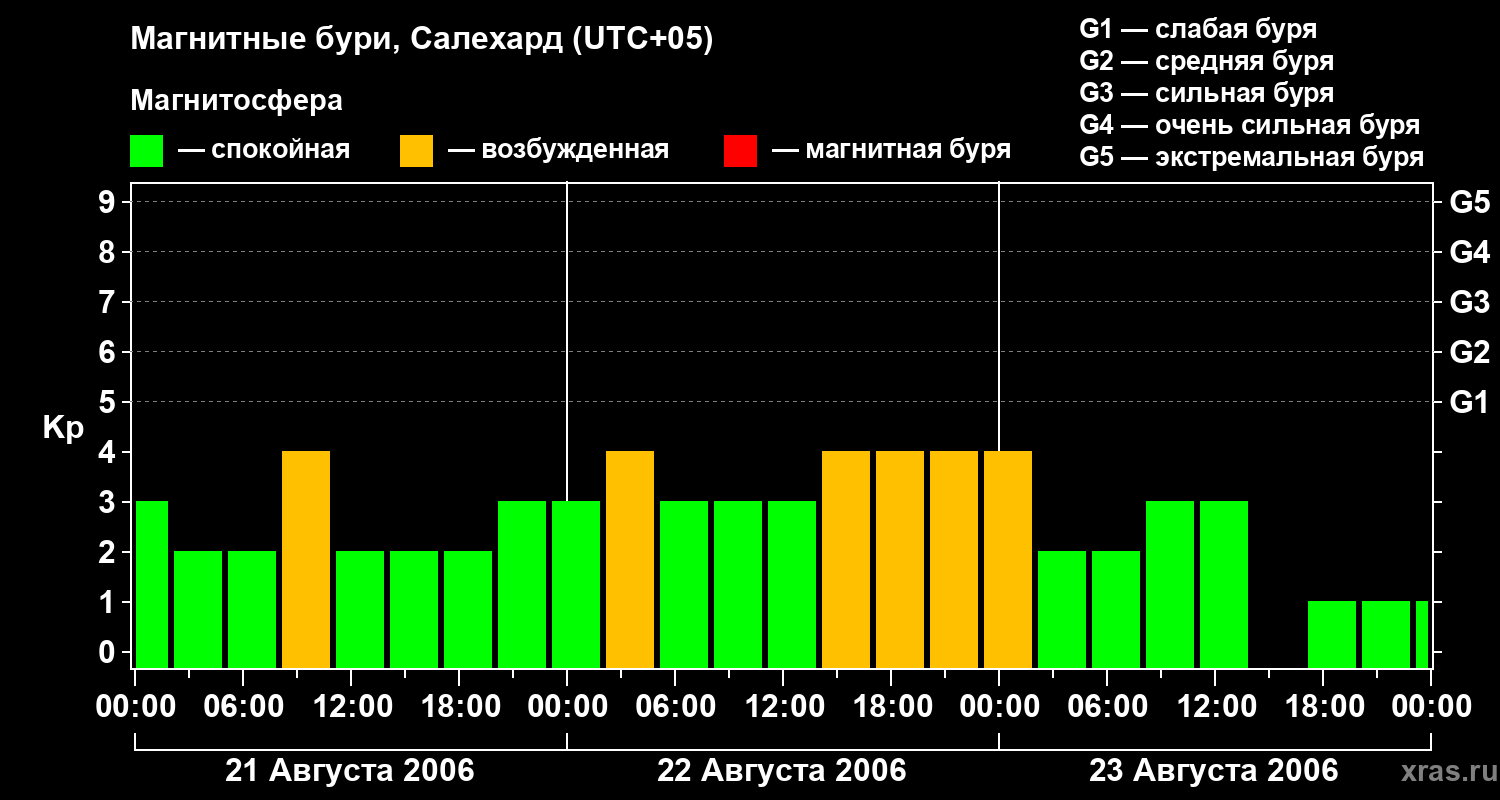Click the standalone 'G5' storm-scale axis label
Screen dimensions: 1500x800
click(x=1470, y=203)
